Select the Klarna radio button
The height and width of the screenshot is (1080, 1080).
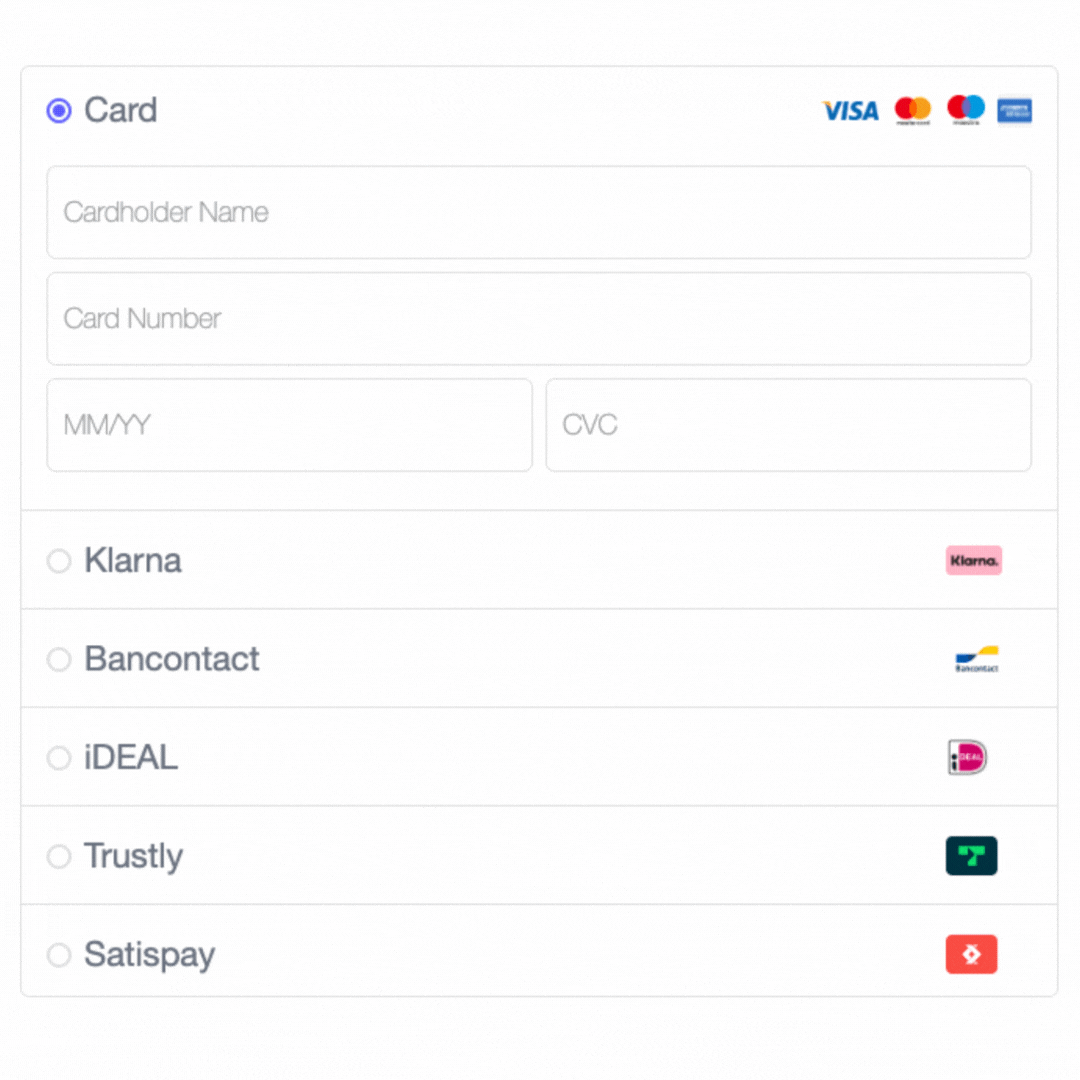click(x=59, y=560)
